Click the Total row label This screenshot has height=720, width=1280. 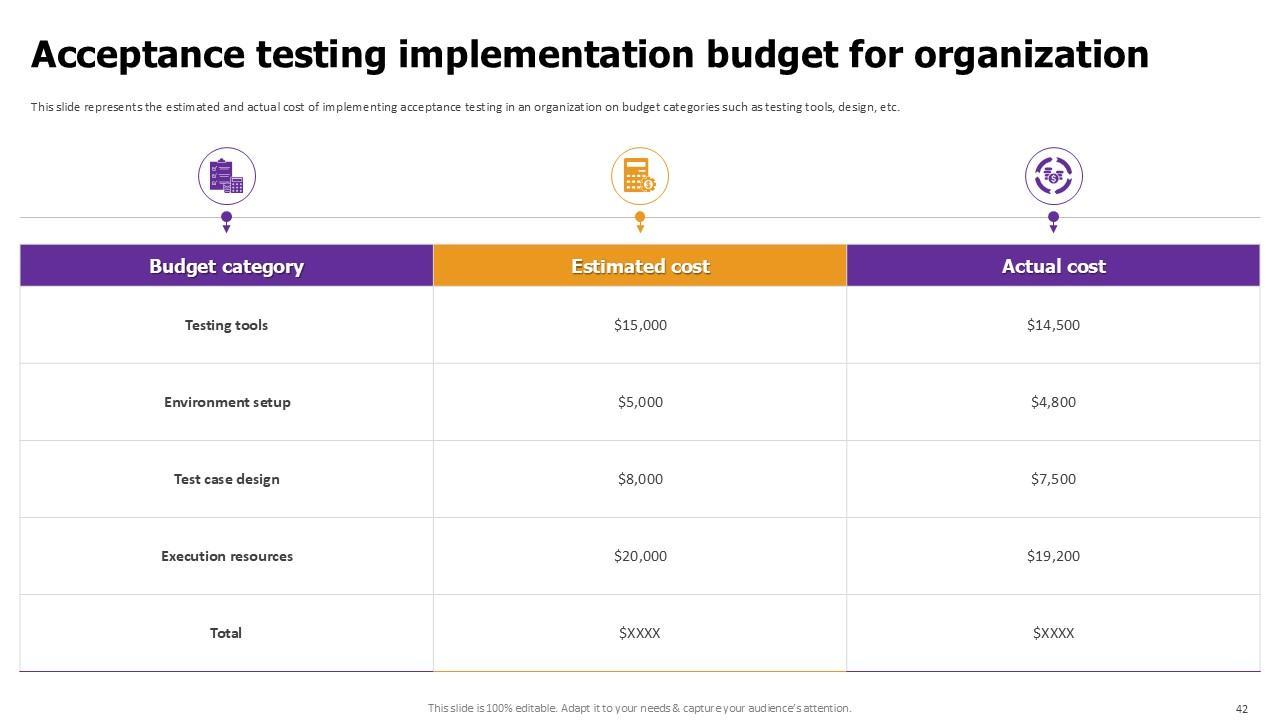[x=226, y=633]
